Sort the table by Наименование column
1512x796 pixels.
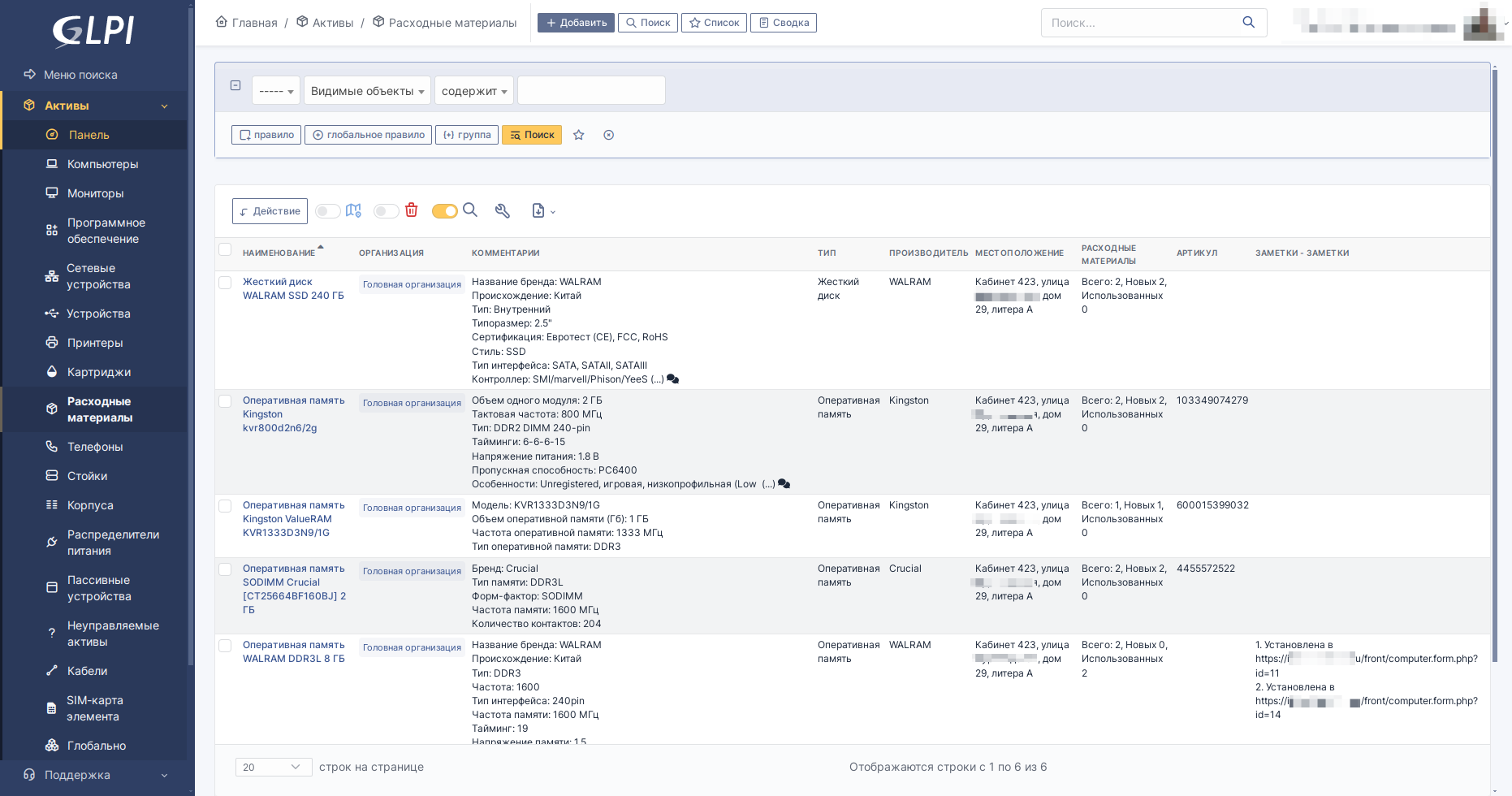click(279, 253)
